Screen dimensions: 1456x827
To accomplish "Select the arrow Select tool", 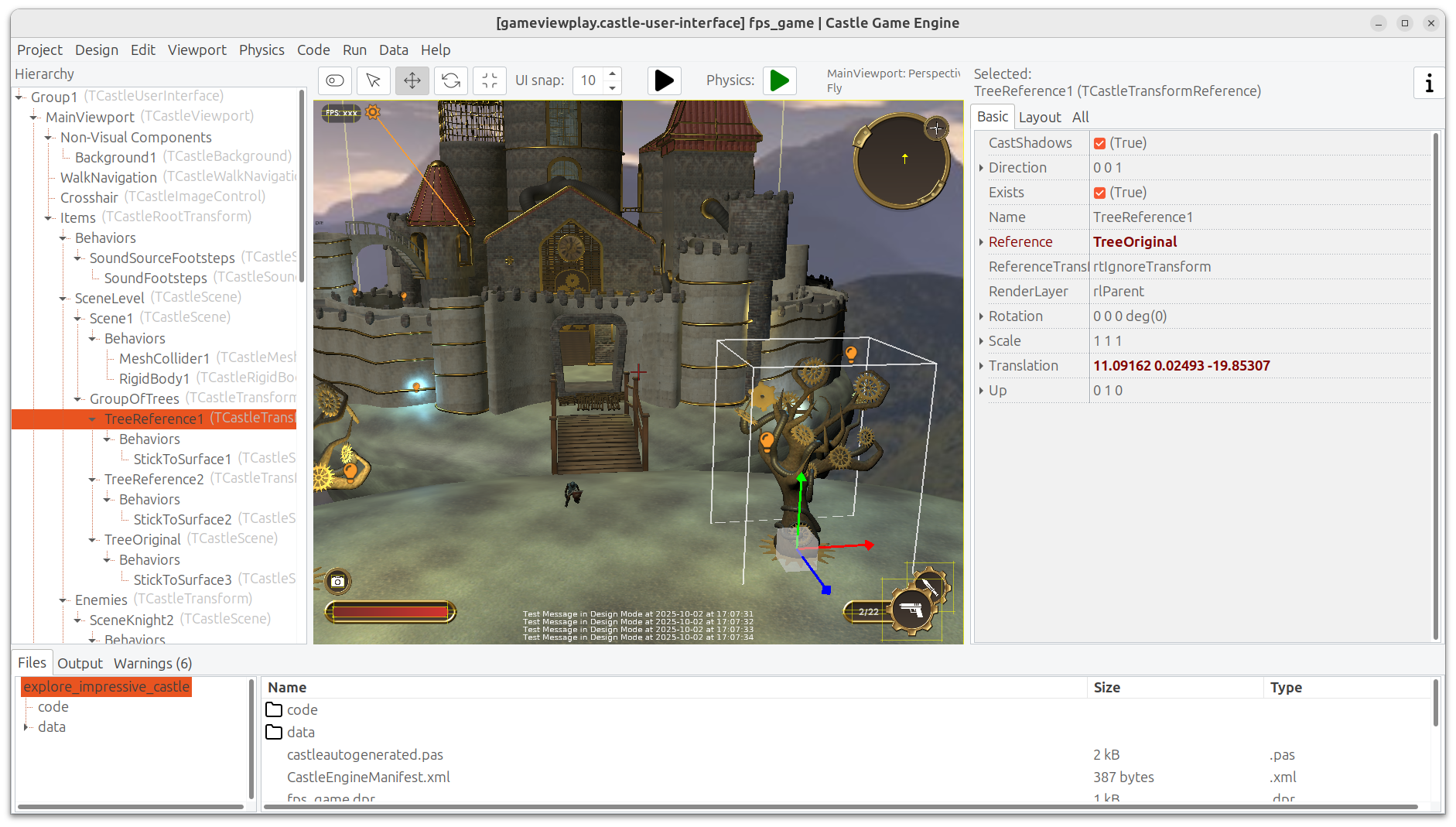I will (374, 80).
